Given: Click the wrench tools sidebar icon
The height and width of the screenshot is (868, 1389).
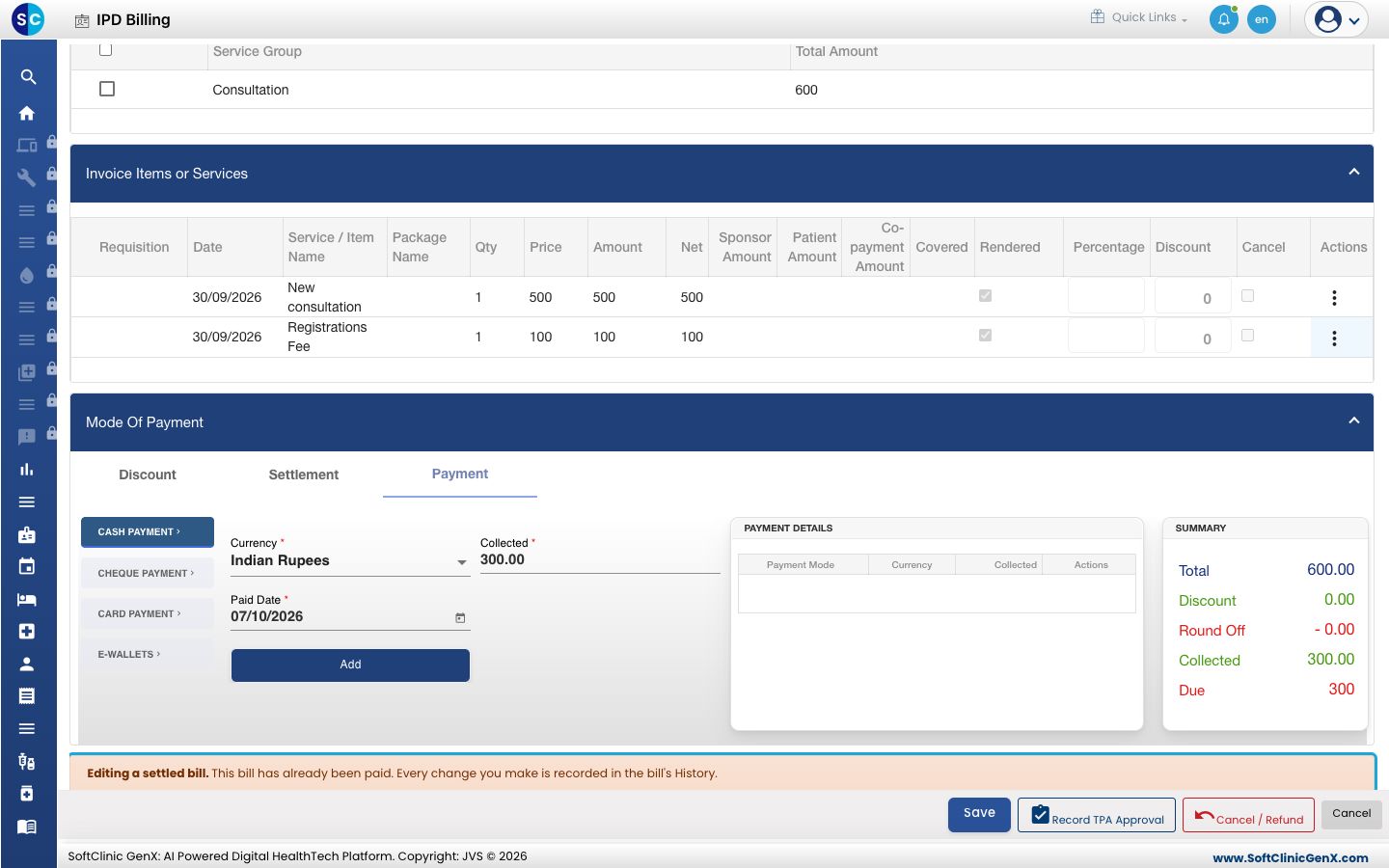Looking at the screenshot, I should 27,177.
